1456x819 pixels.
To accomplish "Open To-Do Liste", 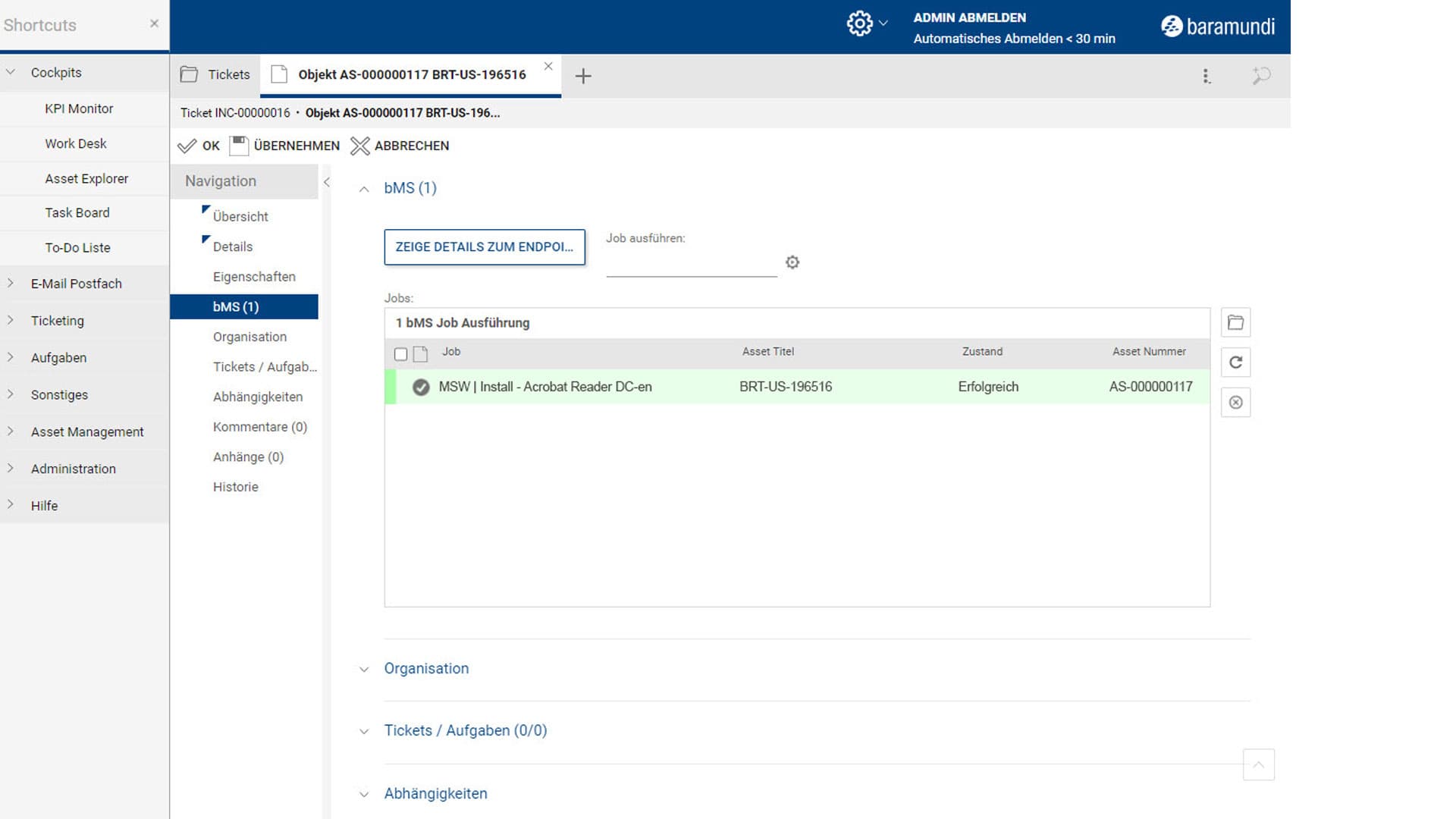I will pyautogui.click(x=77, y=248).
